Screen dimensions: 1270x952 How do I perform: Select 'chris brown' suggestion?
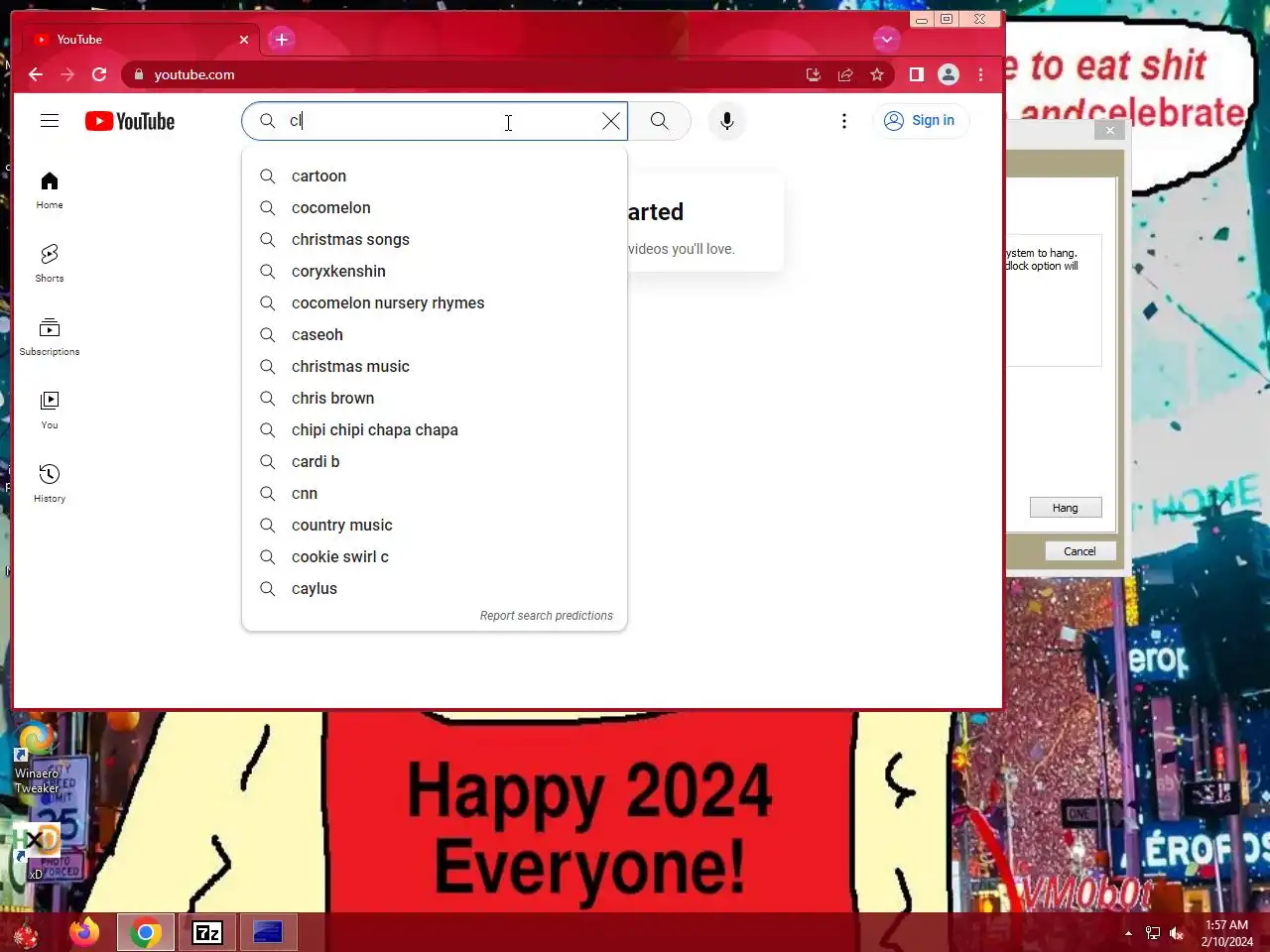tap(435, 398)
